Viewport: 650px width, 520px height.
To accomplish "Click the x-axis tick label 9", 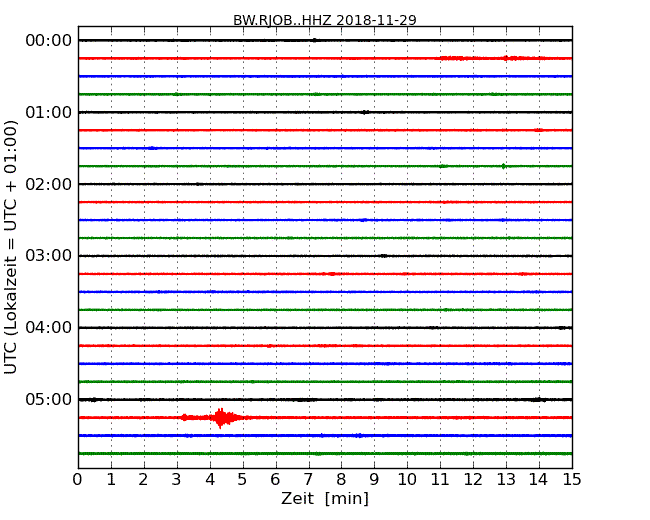I will click(x=374, y=479).
